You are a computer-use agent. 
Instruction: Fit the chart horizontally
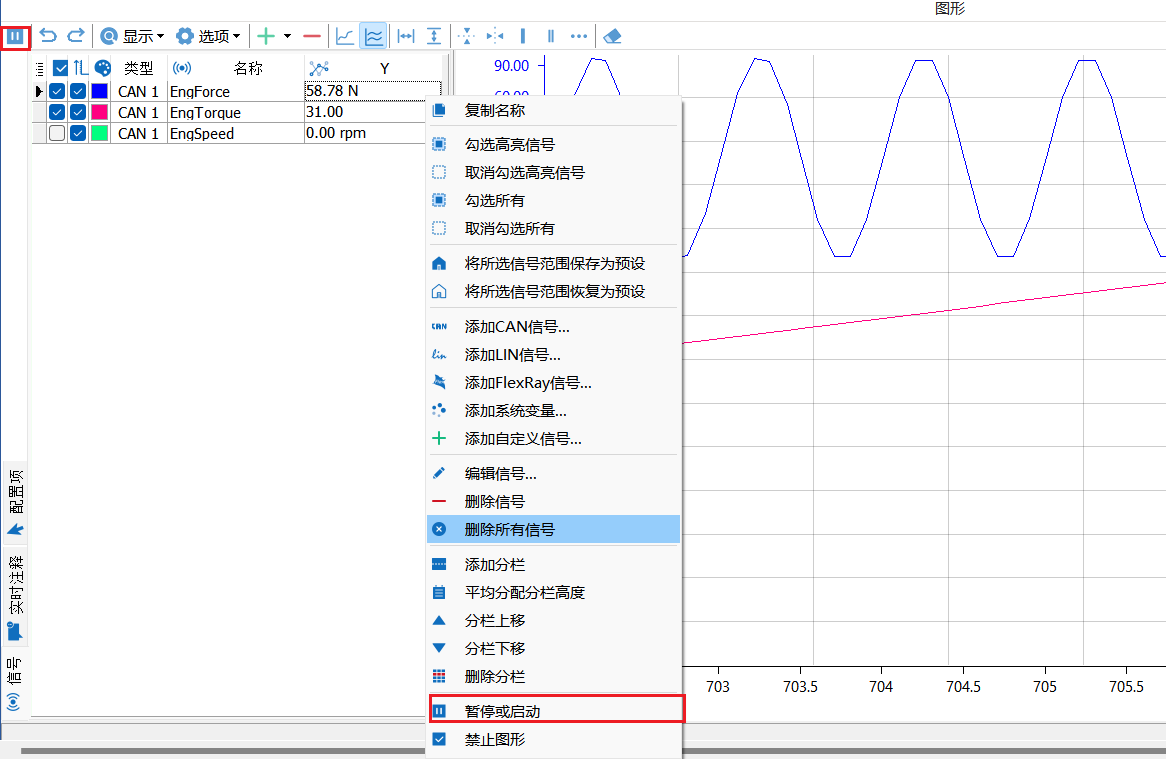click(x=406, y=36)
